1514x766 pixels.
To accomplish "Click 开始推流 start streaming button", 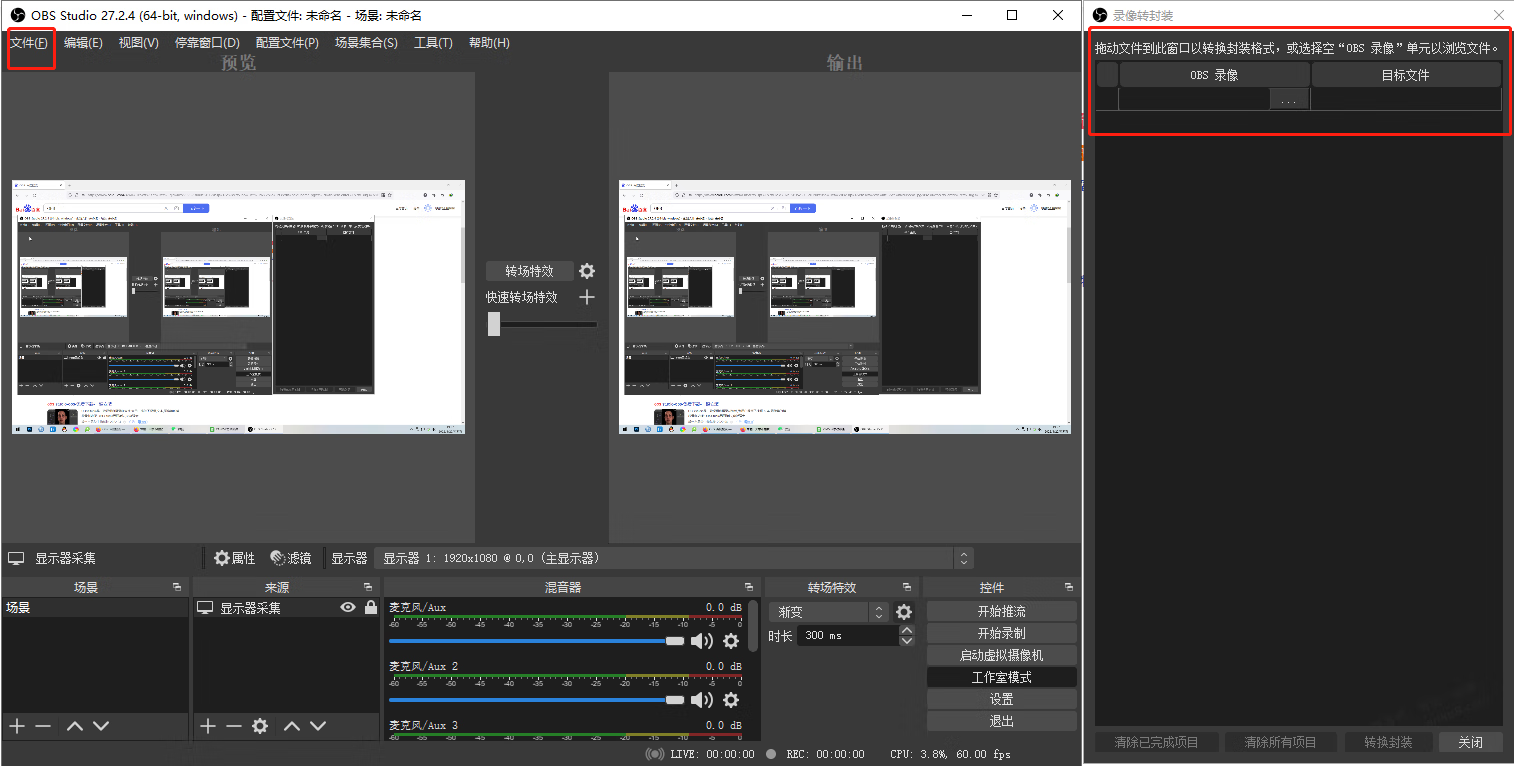I will click(x=1002, y=611).
